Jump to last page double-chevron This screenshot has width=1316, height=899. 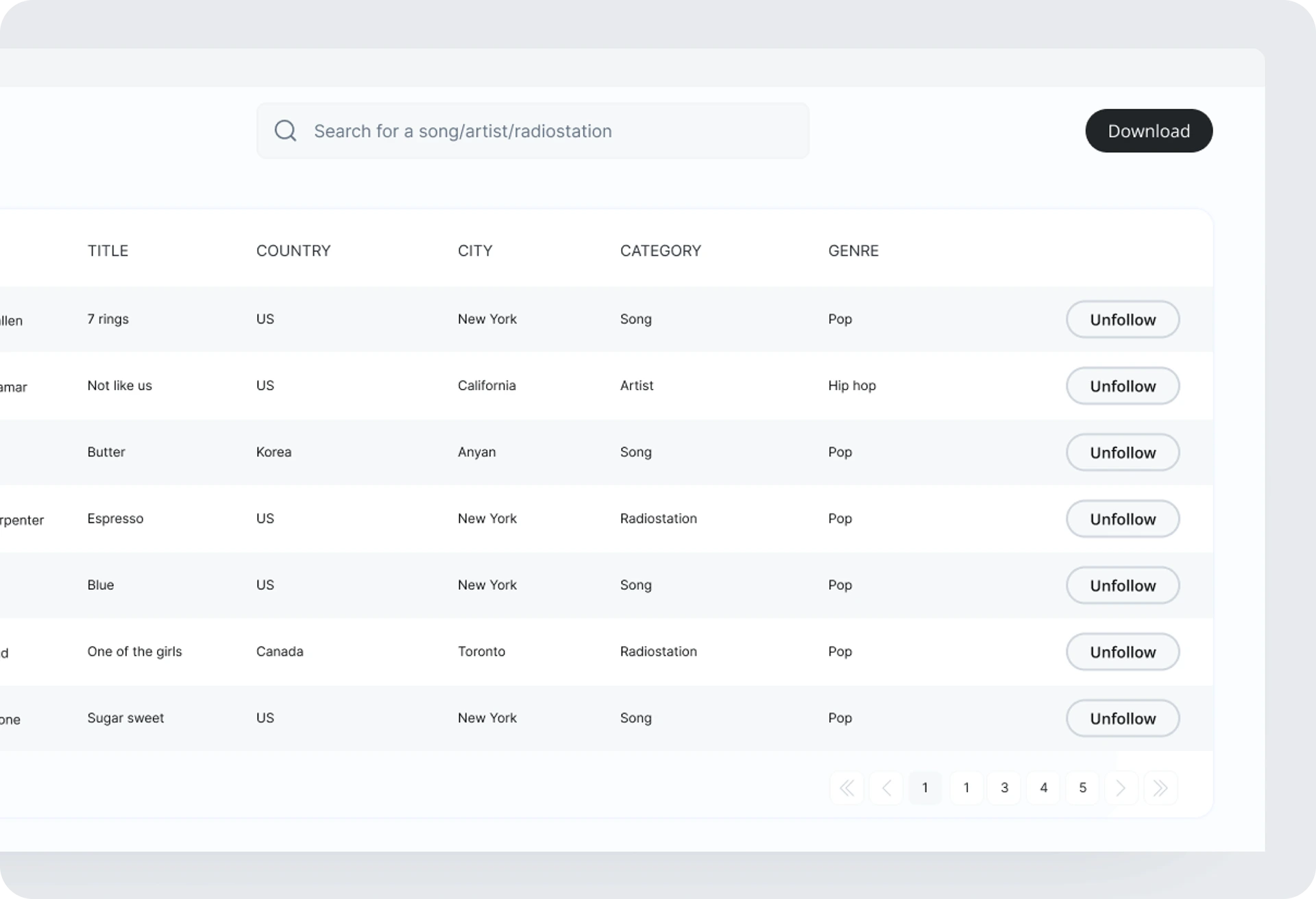point(1160,788)
